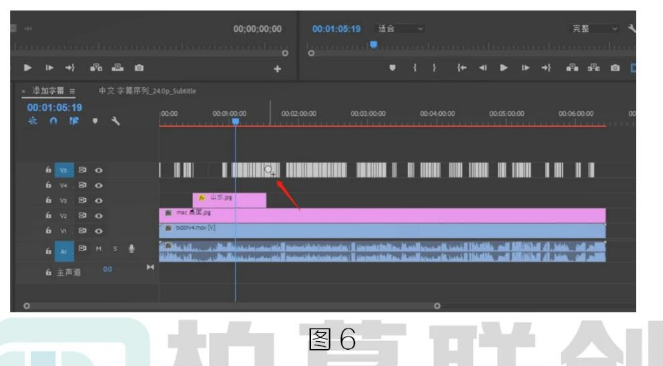Click the source monitor insert button
The image size is (663, 366).
[x=96, y=68]
